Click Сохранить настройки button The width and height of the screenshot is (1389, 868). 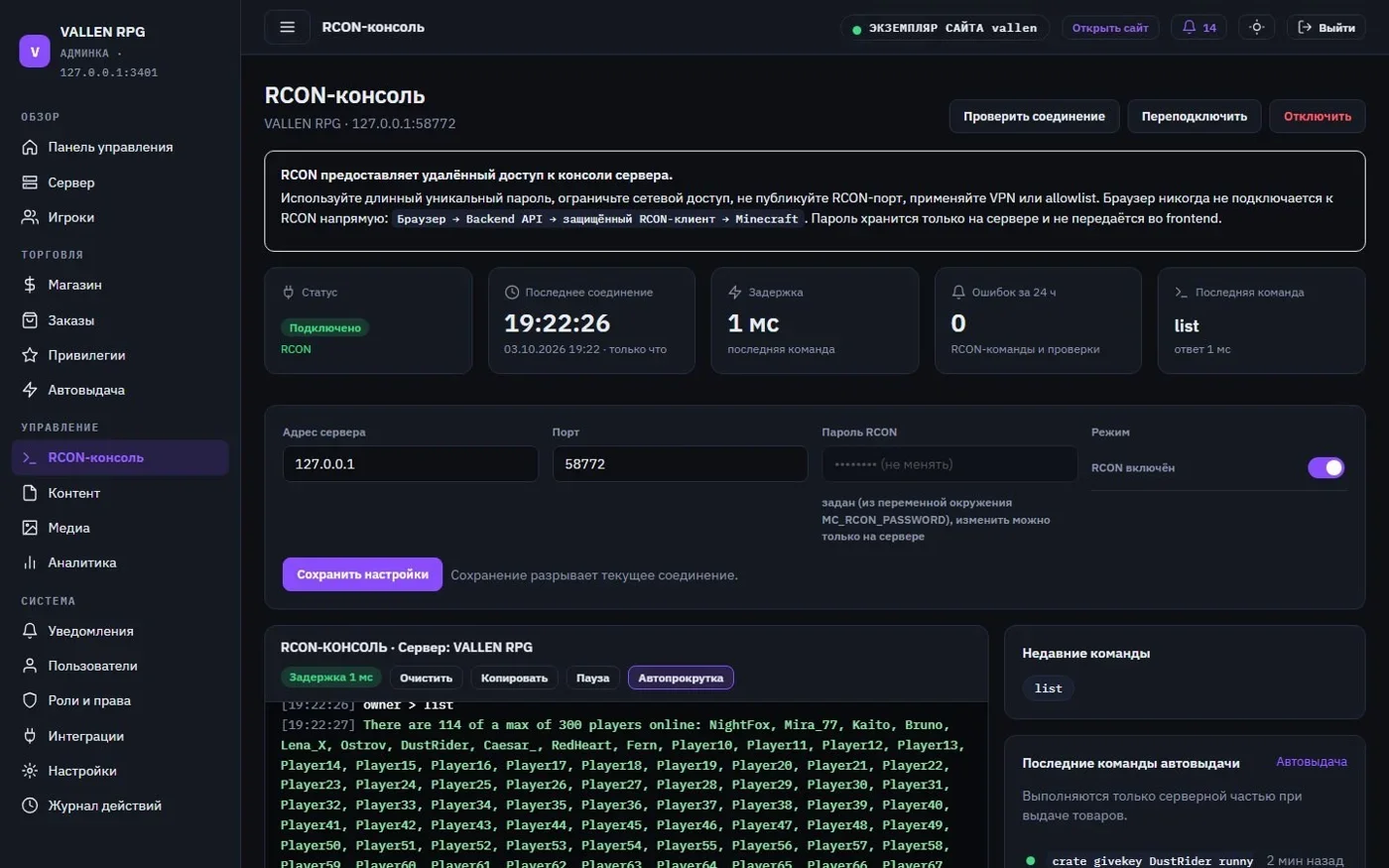[x=362, y=574]
